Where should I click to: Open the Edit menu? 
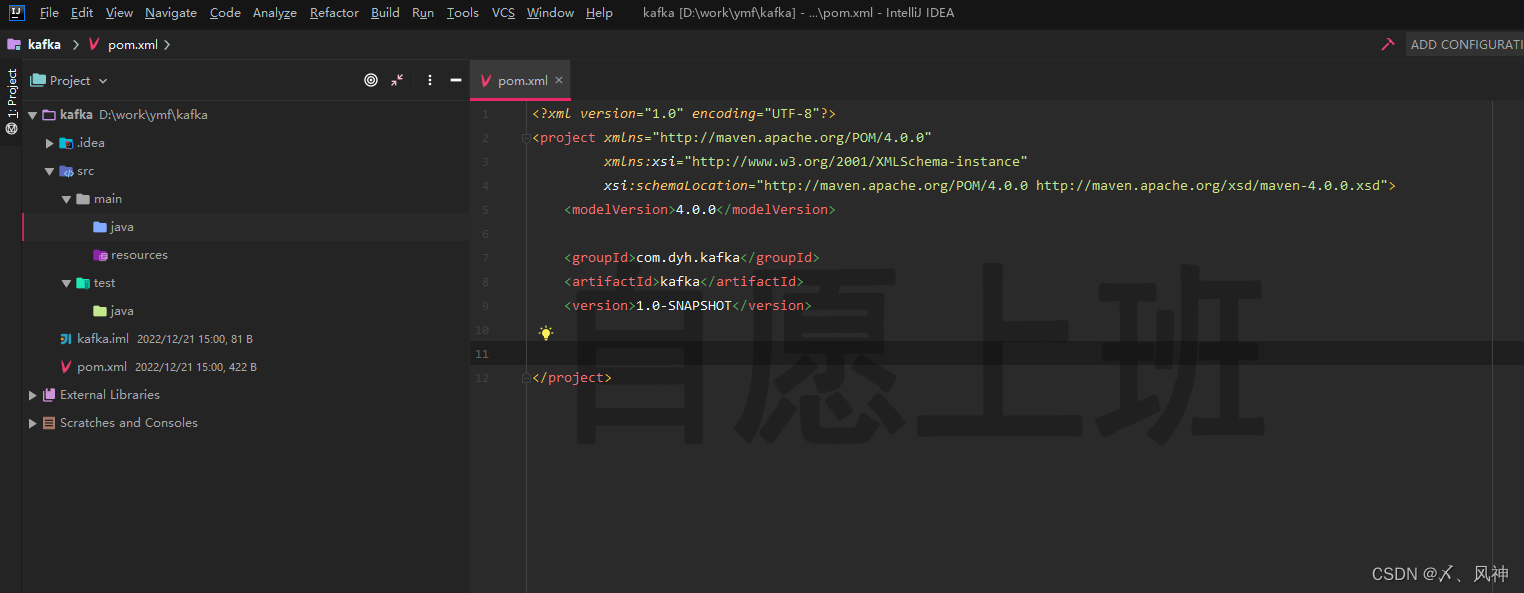(82, 13)
